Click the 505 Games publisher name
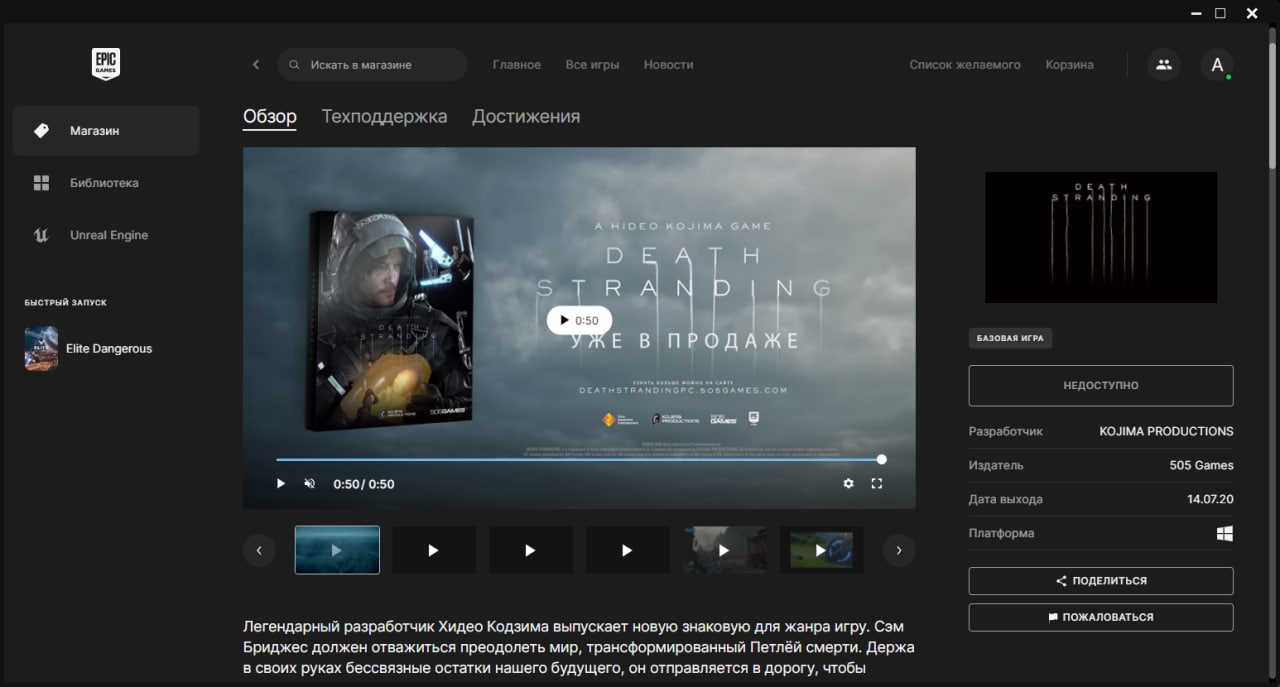The image size is (1280, 687). 1201,465
